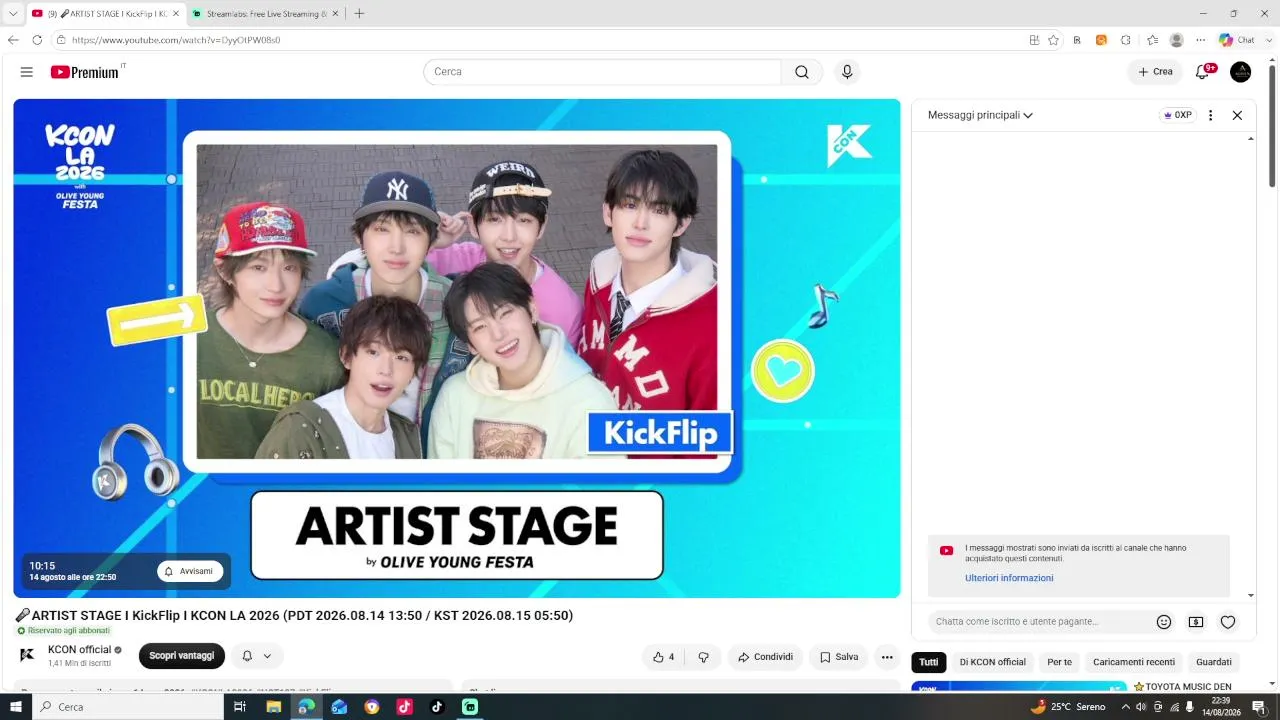The height and width of the screenshot is (720, 1280).
Task: Bookmark this page with star icon
Action: (x=1053, y=40)
